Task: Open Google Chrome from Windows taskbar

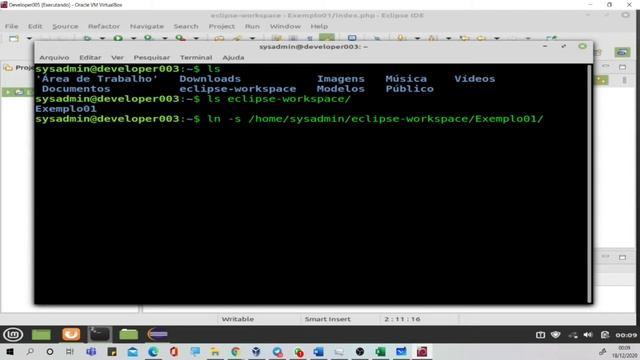Action: tap(236, 351)
